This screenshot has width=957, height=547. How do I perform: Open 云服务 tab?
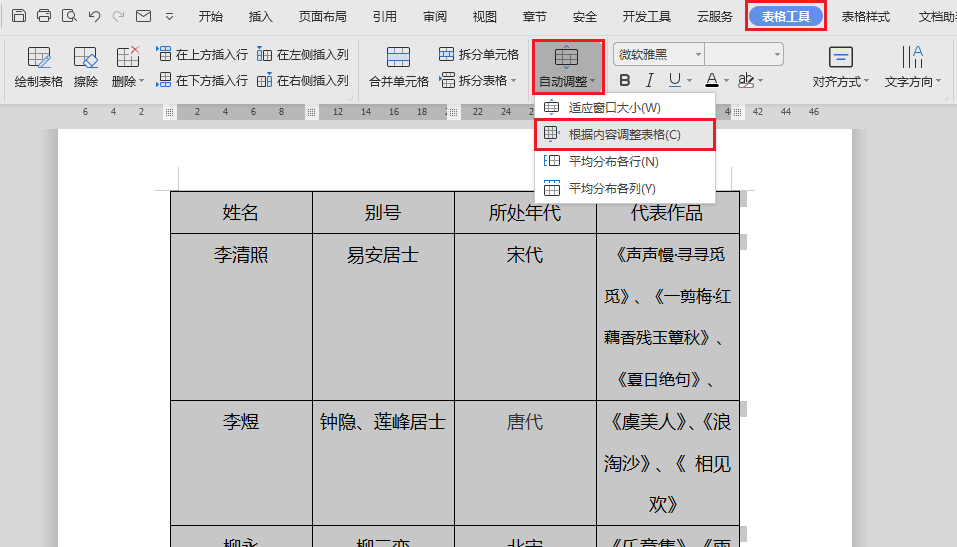coord(715,16)
